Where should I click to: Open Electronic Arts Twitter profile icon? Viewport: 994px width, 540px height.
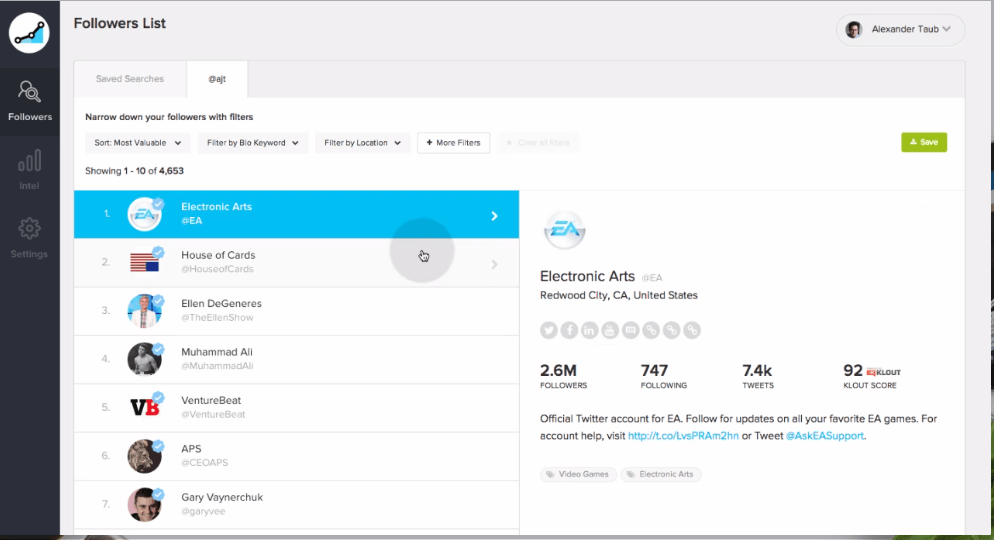tap(549, 330)
